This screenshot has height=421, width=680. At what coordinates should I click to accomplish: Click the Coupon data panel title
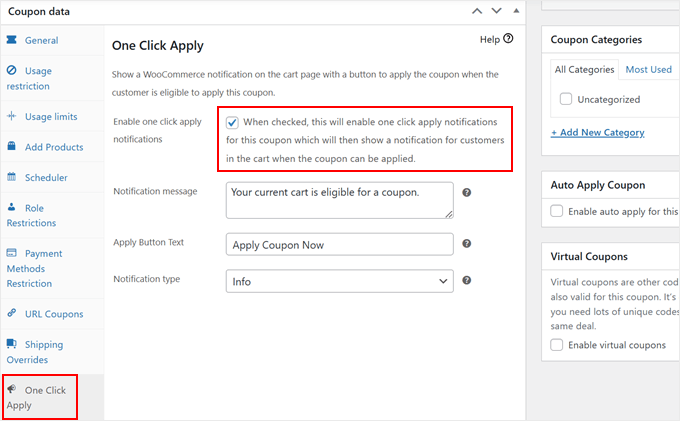[x=39, y=11]
